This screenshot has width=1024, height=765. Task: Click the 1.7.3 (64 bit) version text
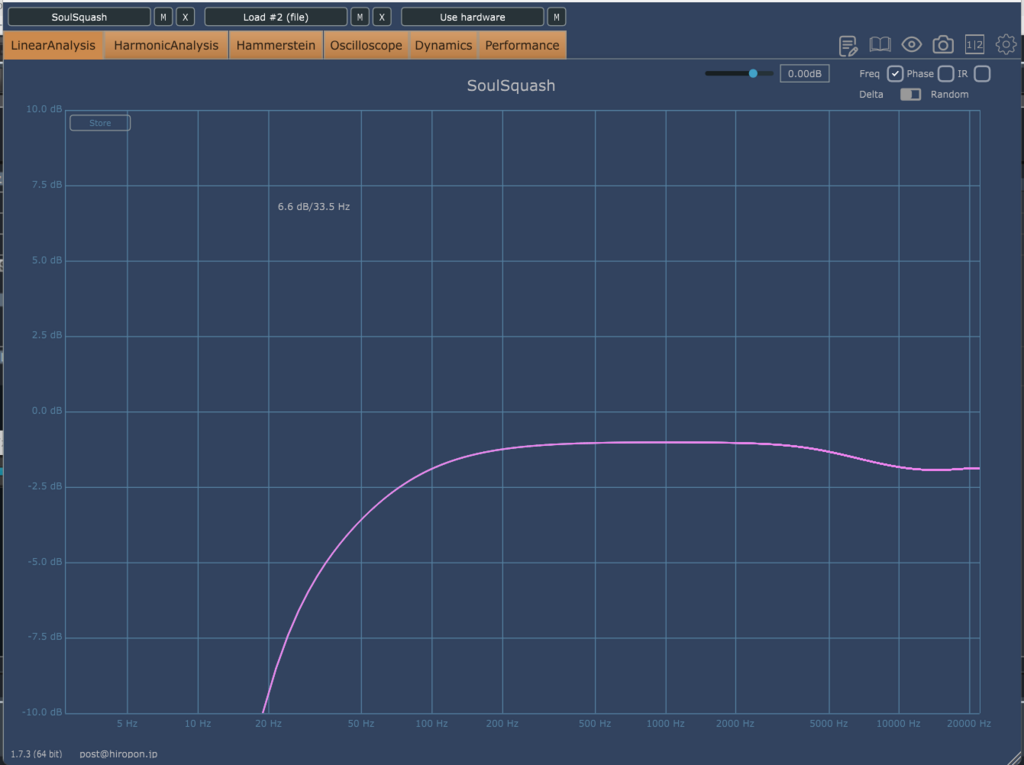click(x=37, y=754)
